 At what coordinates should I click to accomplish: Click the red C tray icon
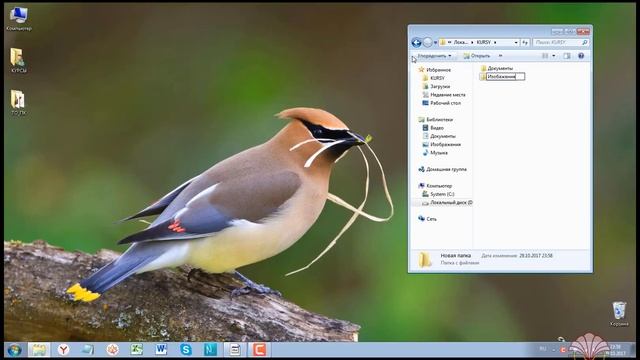(563, 350)
